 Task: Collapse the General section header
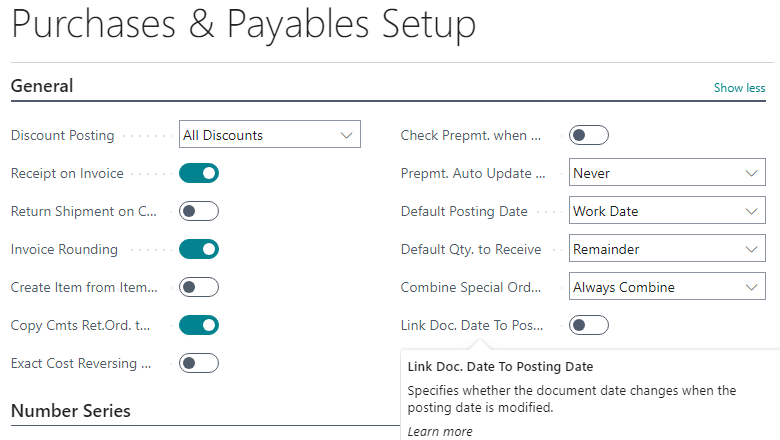click(42, 86)
